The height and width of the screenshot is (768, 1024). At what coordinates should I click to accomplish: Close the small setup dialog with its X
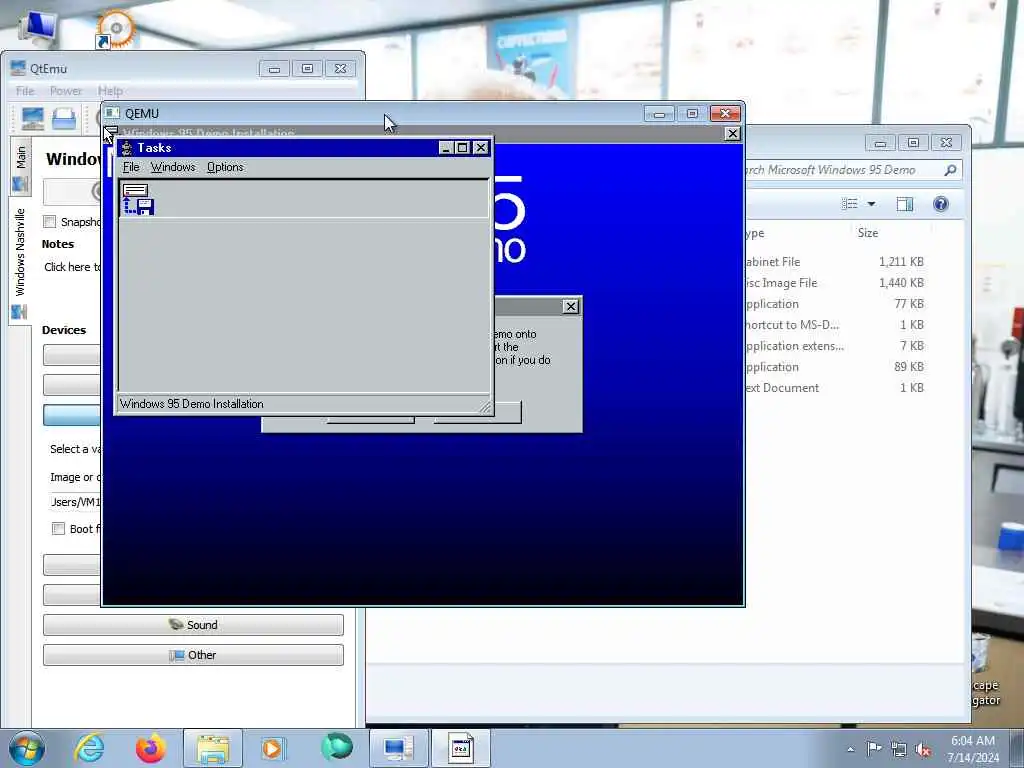tap(571, 306)
